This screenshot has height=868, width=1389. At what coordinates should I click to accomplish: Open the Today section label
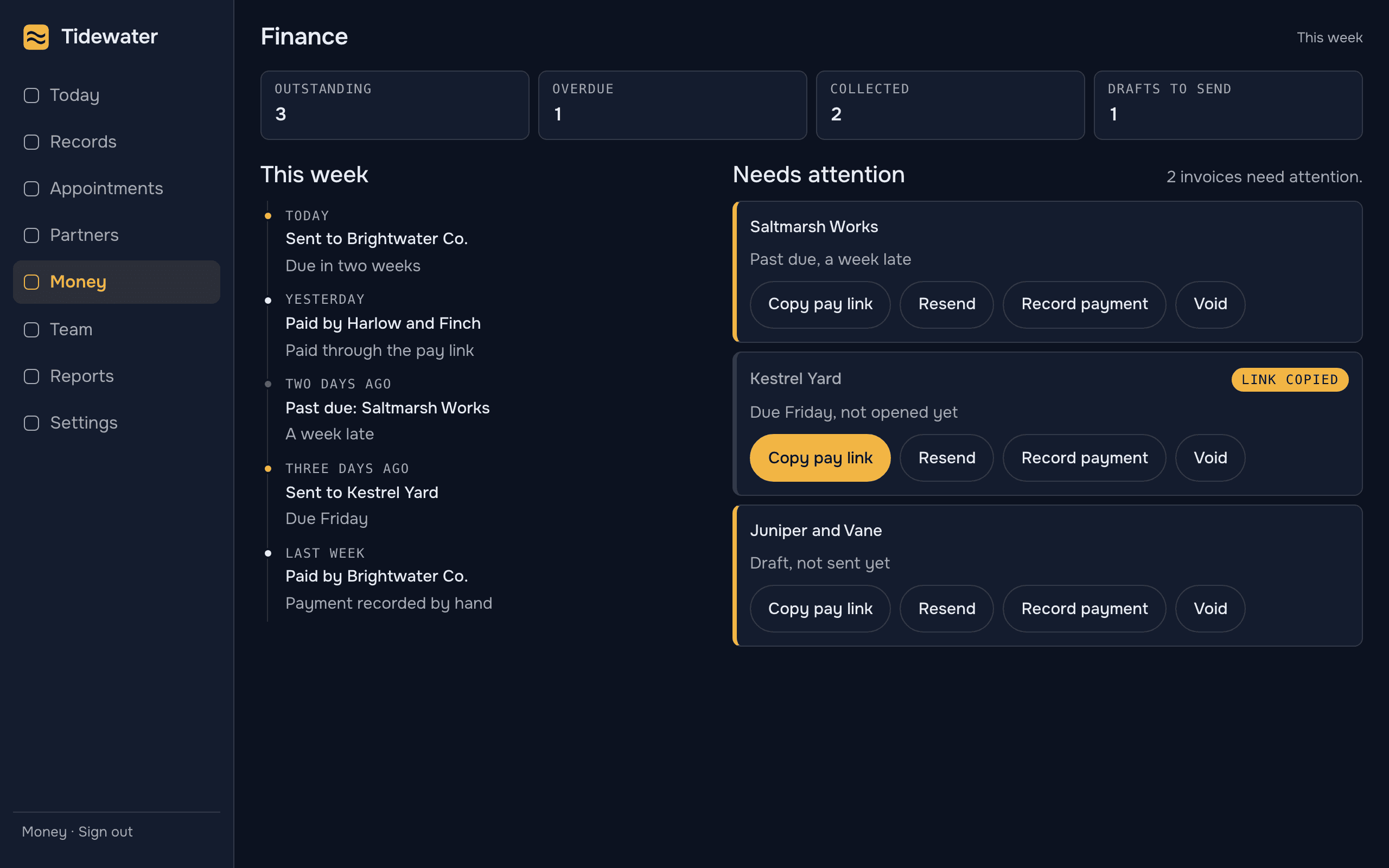click(x=75, y=95)
